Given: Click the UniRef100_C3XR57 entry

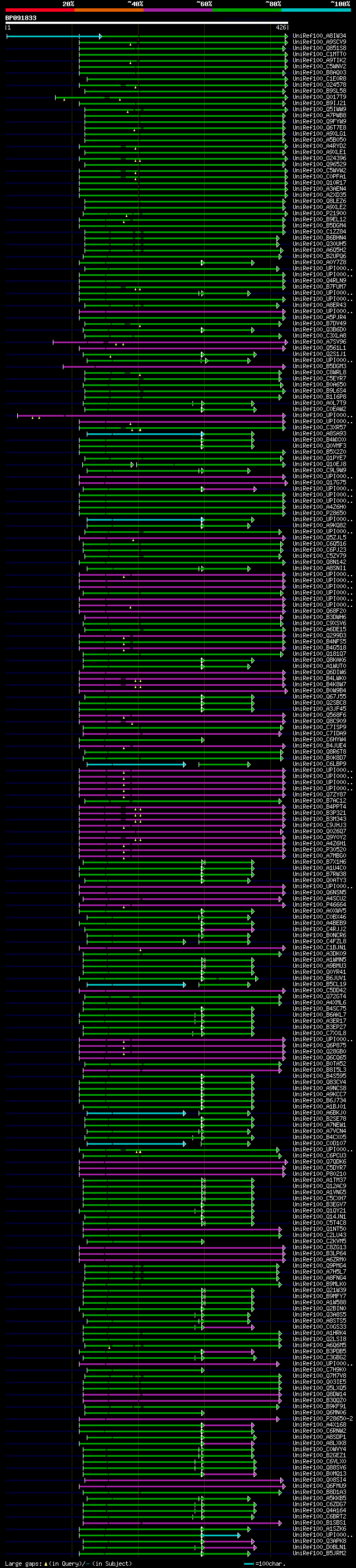Looking at the screenshot, I should [319, 427].
